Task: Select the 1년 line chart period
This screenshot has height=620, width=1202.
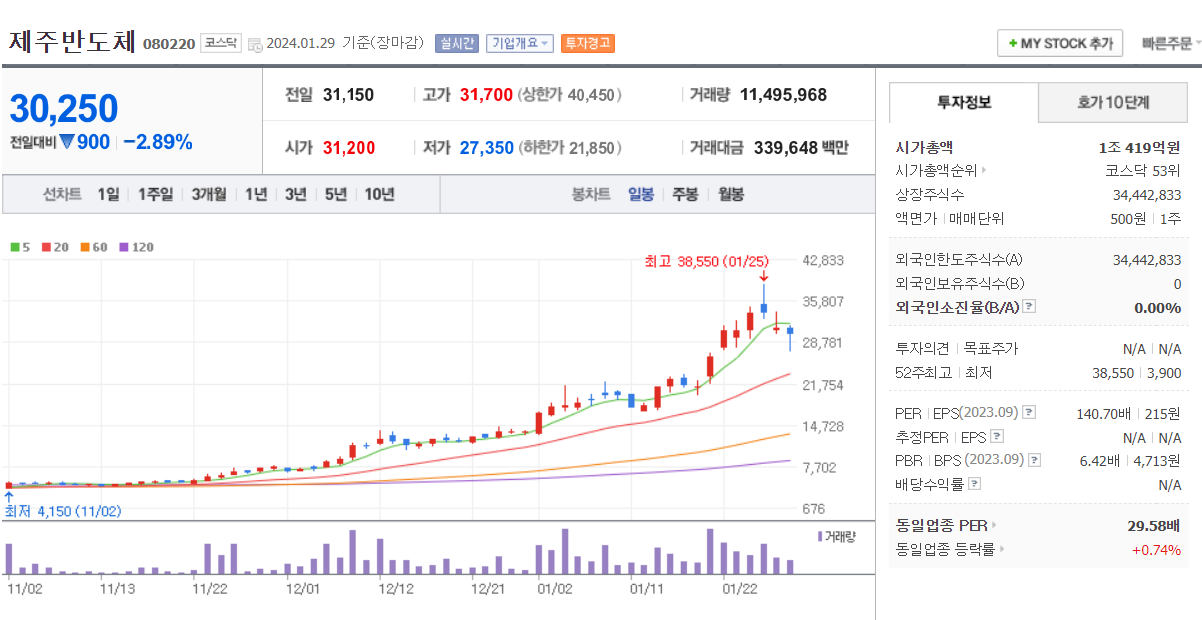Action: point(256,194)
